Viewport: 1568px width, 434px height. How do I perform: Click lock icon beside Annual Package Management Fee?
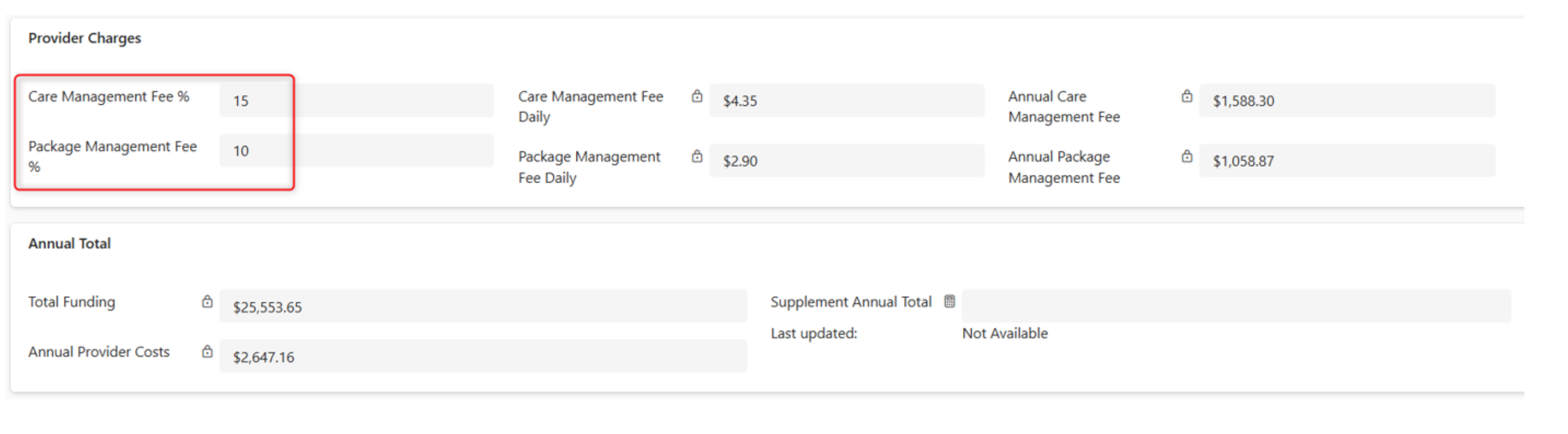point(1186,156)
